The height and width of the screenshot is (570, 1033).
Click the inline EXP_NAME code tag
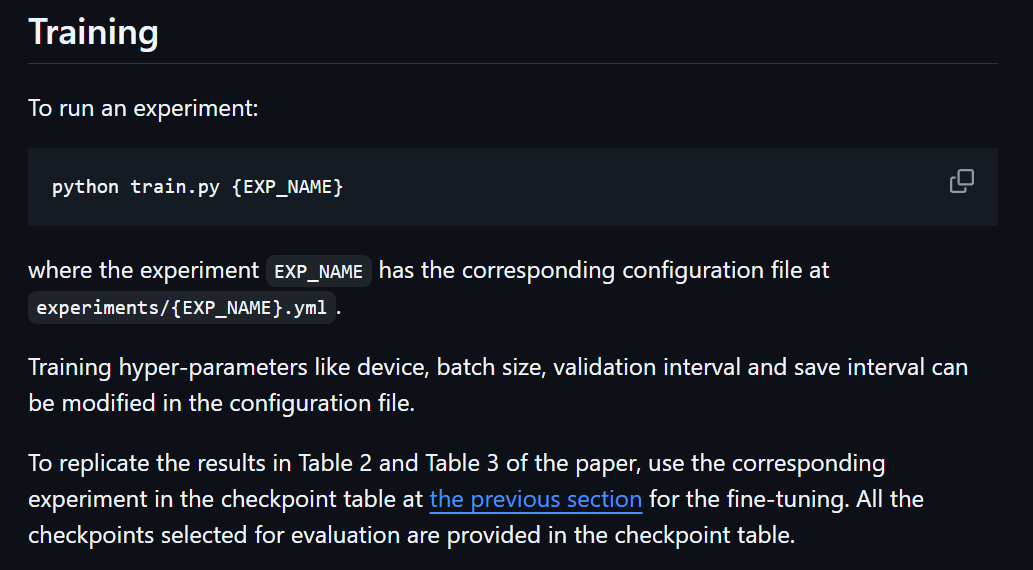click(319, 271)
